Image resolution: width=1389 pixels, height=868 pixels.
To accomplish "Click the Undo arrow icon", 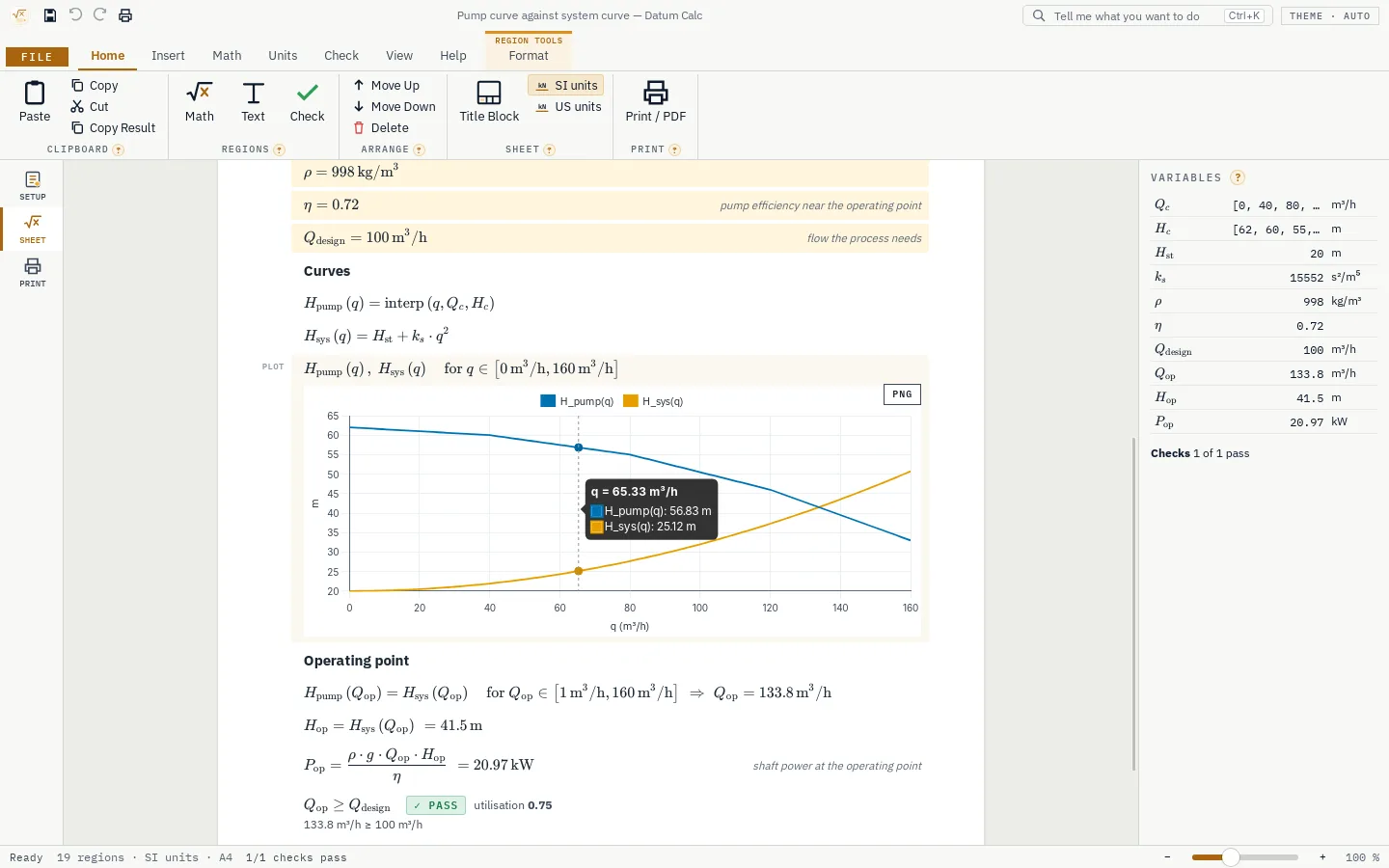I will point(75,15).
